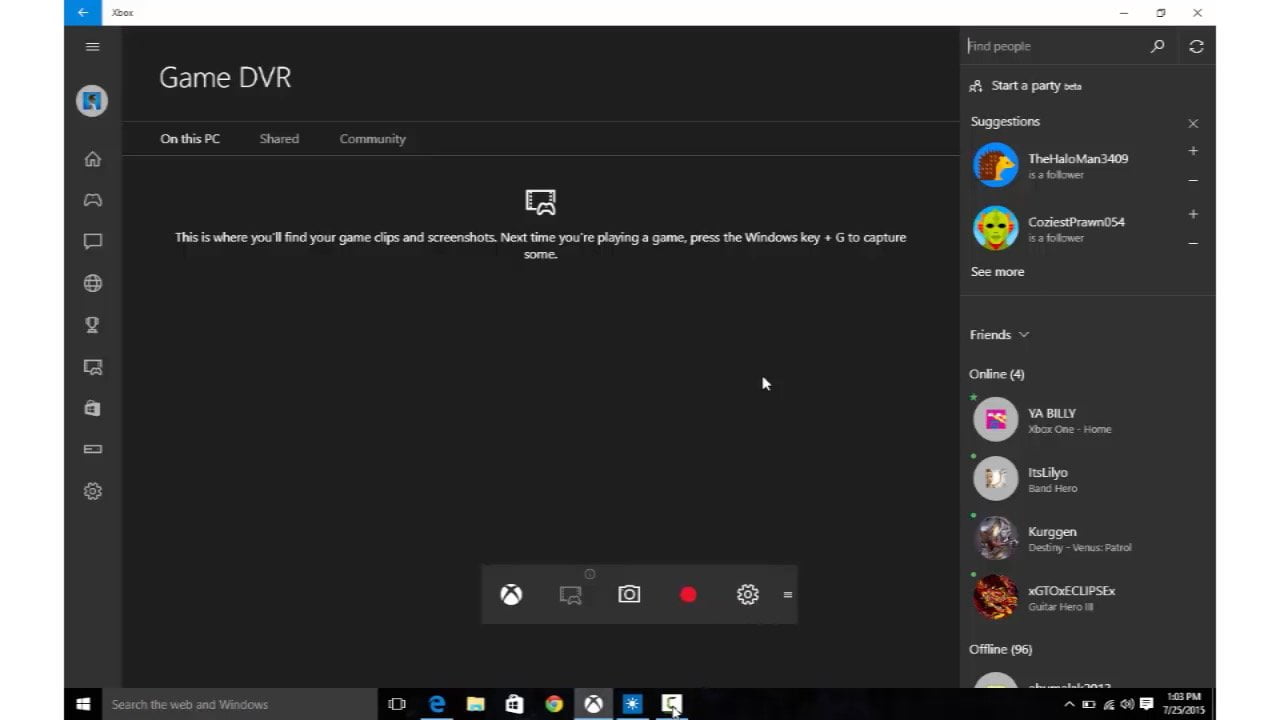This screenshot has width=1280, height=720.
Task: Open Task View on the taskbar
Action: pos(397,704)
